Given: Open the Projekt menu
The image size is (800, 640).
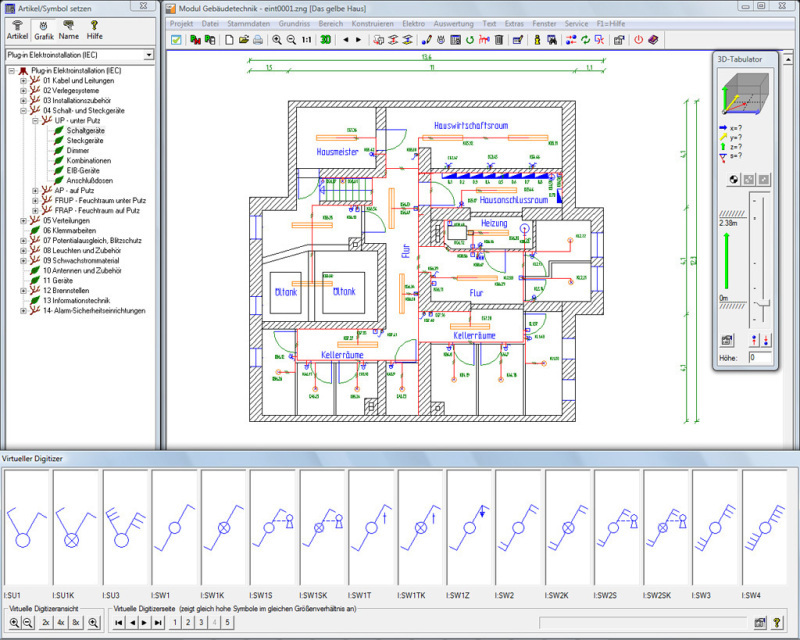Looking at the screenshot, I should pyautogui.click(x=181, y=23).
